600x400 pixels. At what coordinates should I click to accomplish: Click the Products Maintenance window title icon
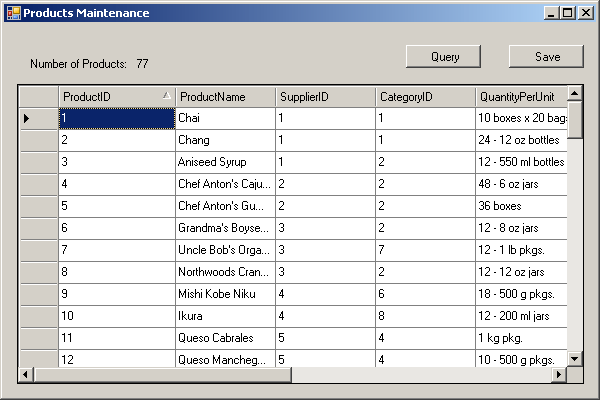point(12,13)
